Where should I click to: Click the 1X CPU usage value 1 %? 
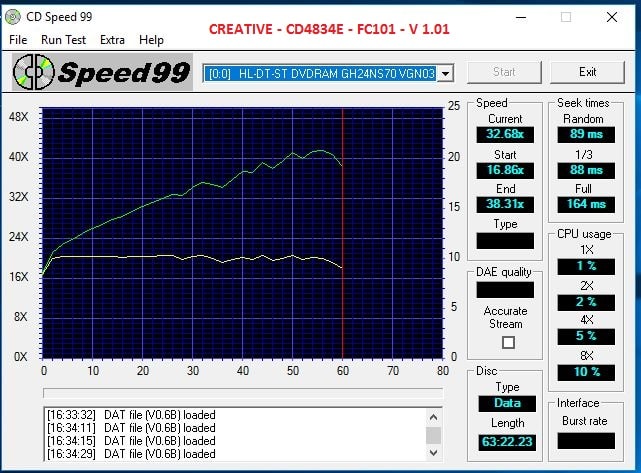click(586, 266)
